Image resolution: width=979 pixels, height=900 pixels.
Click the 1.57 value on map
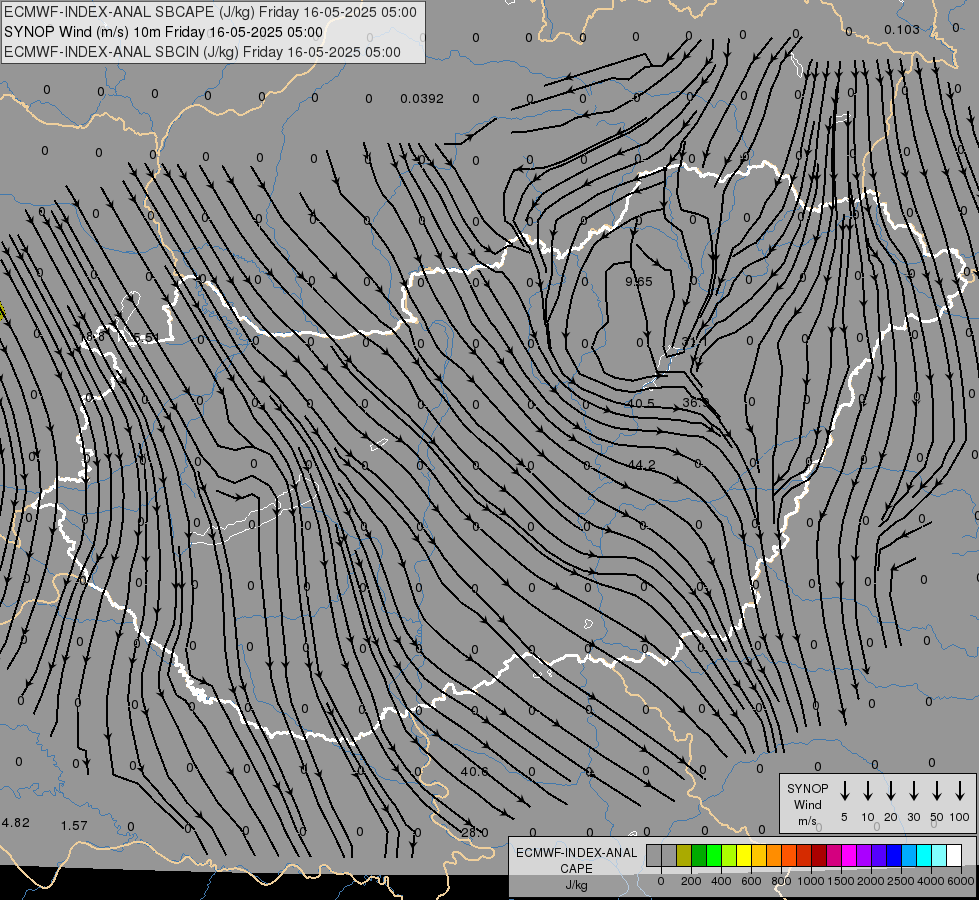74,826
